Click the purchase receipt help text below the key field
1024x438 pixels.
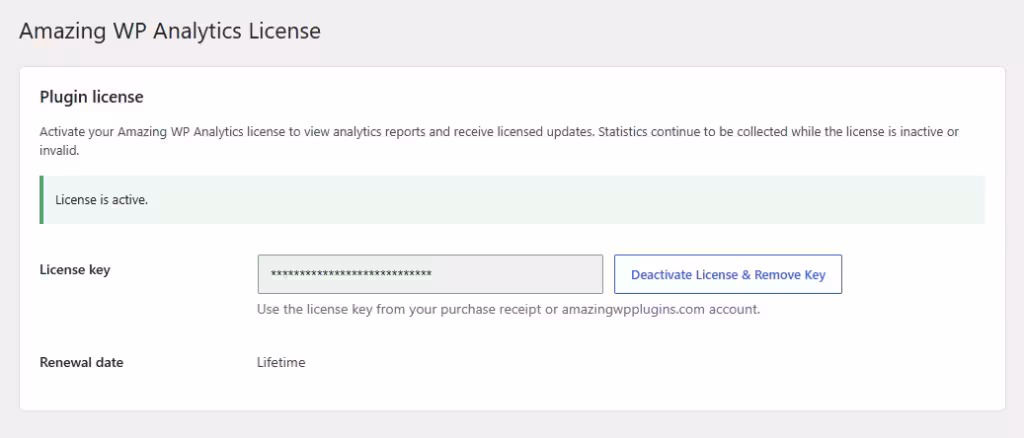coord(509,309)
